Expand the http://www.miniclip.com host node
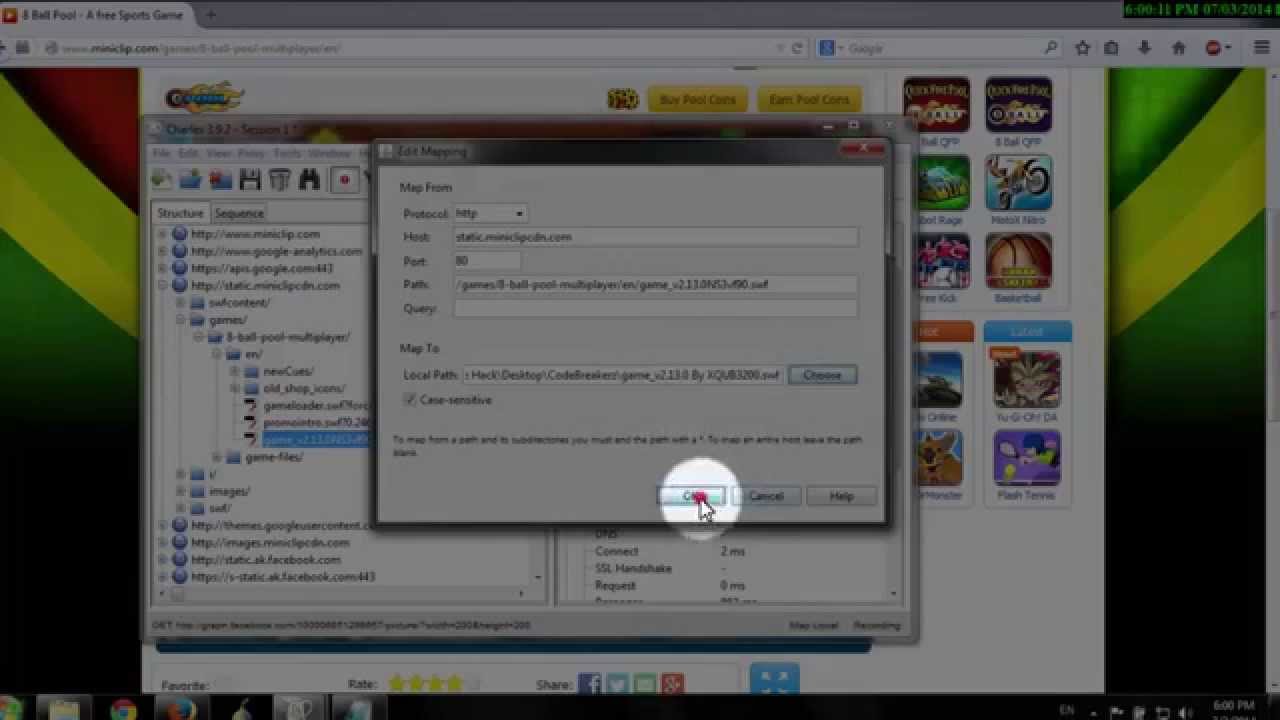This screenshot has width=1280, height=720. (162, 234)
